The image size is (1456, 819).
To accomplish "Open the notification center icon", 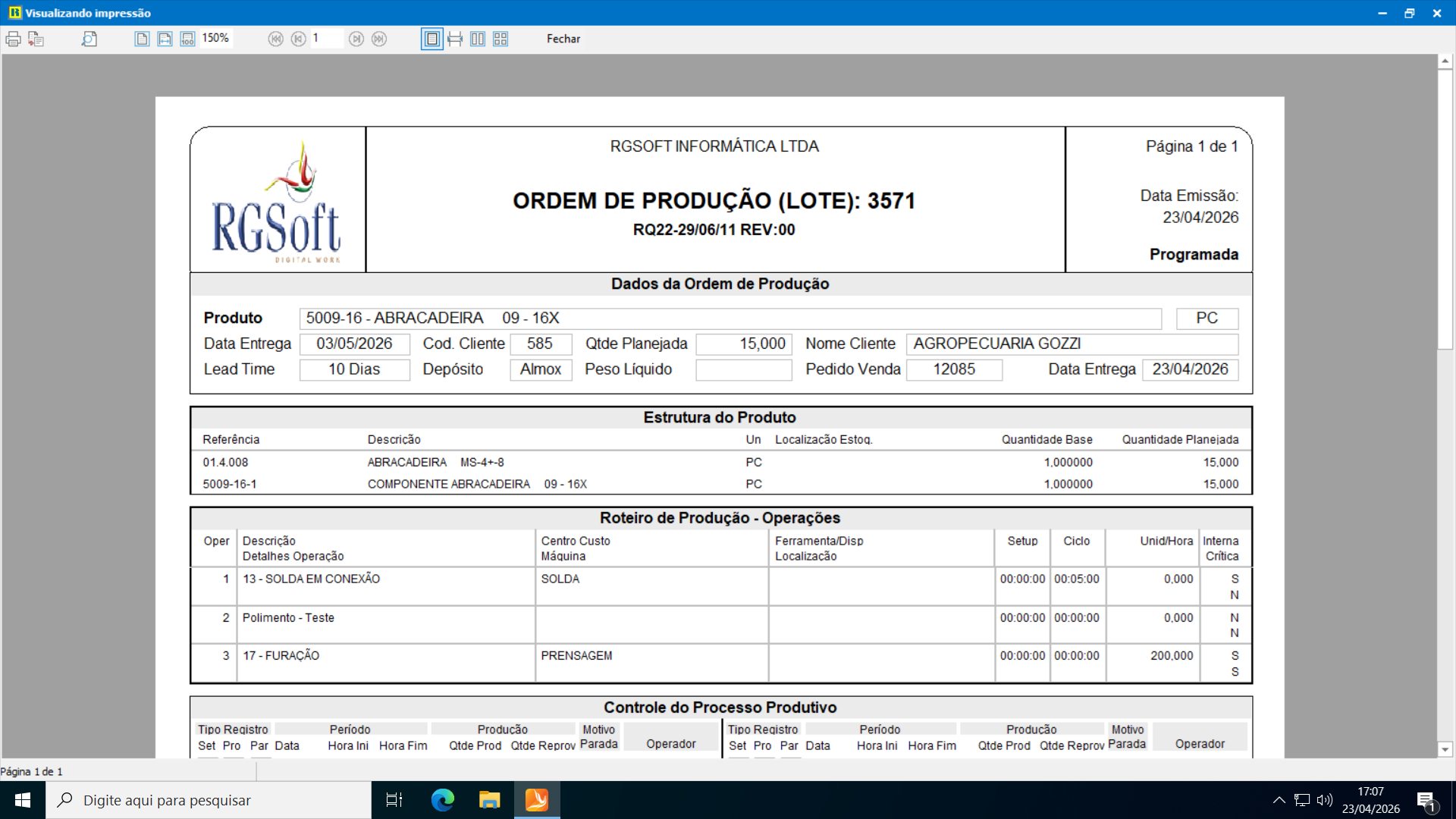I will click(1426, 801).
